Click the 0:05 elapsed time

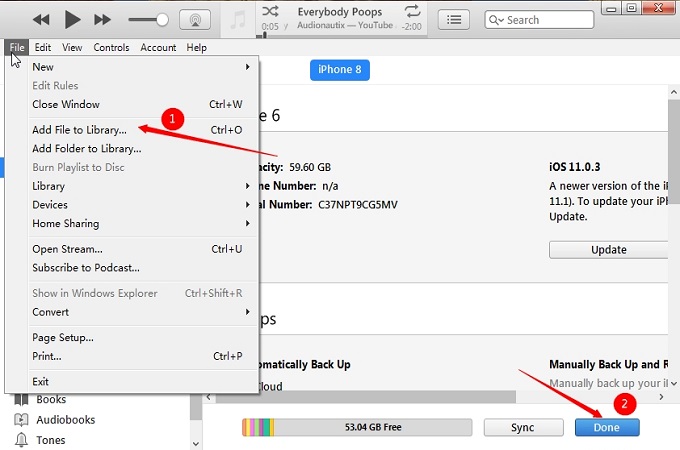coord(270,26)
